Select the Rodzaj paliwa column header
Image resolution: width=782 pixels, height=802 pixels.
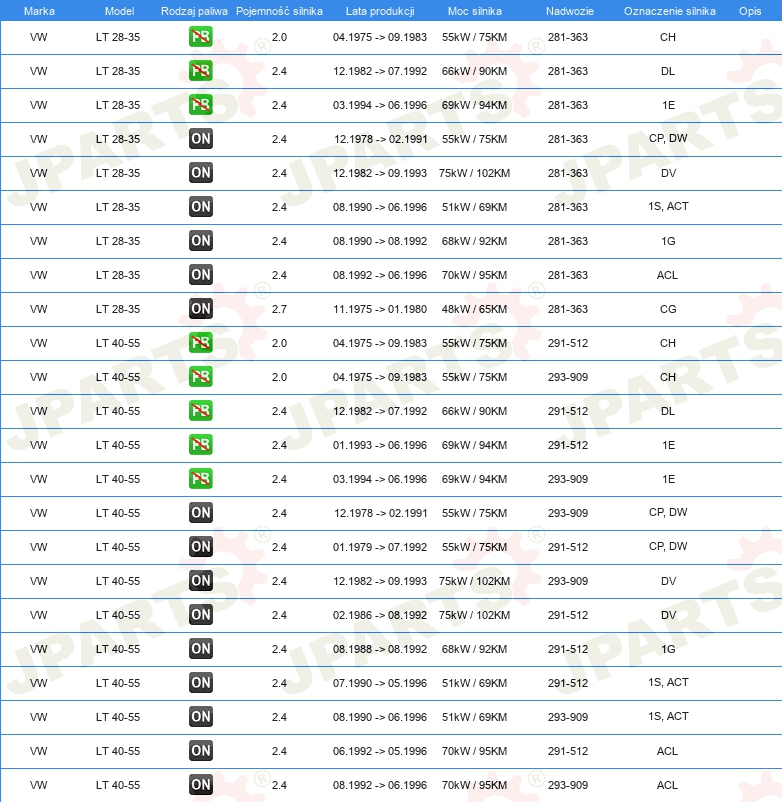point(194,11)
